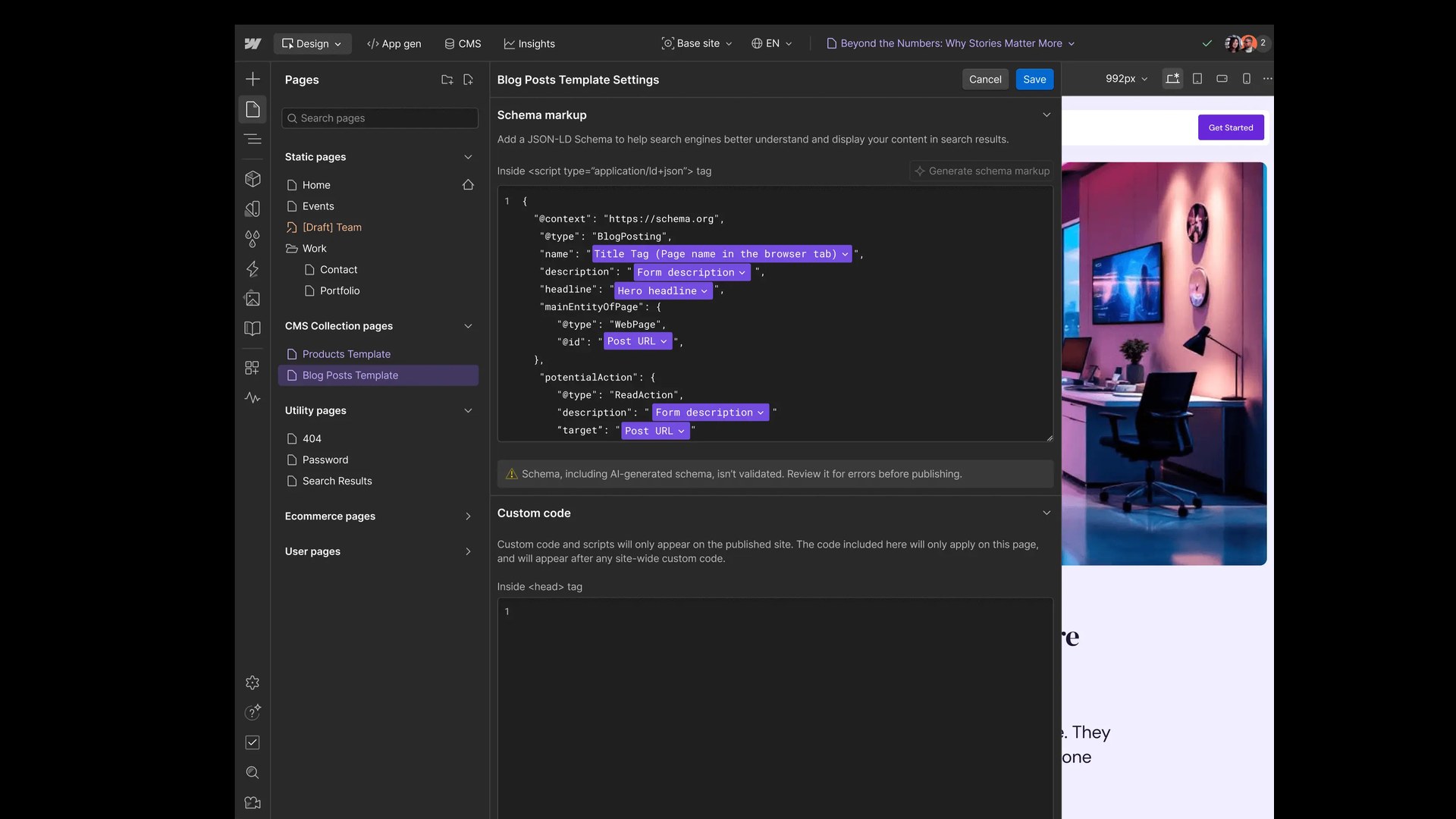Open the help question mark icon
1456x819 pixels.
pos(253,712)
